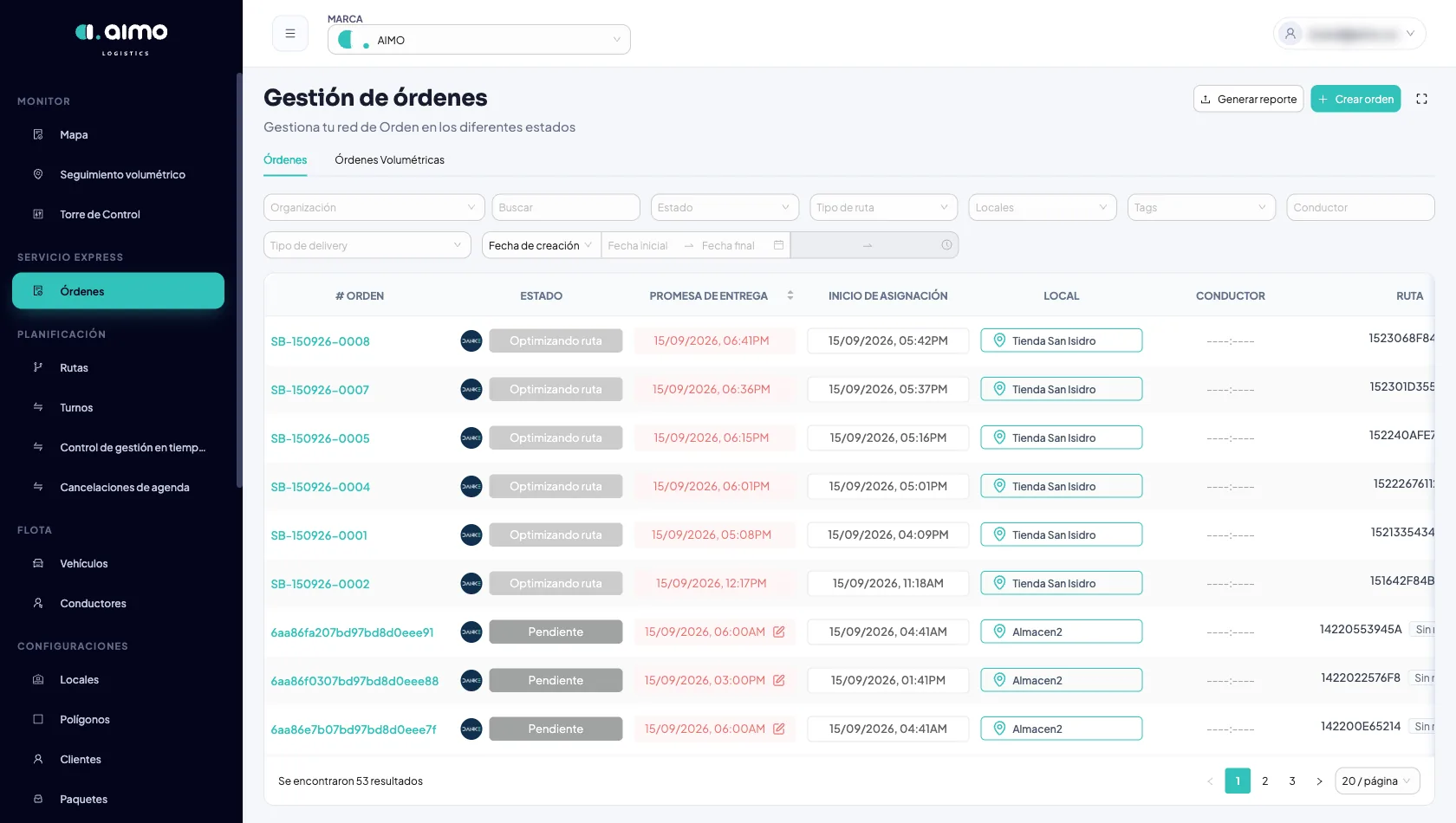Click the Crear orden button
This screenshot has height=823, width=1456.
(x=1355, y=99)
